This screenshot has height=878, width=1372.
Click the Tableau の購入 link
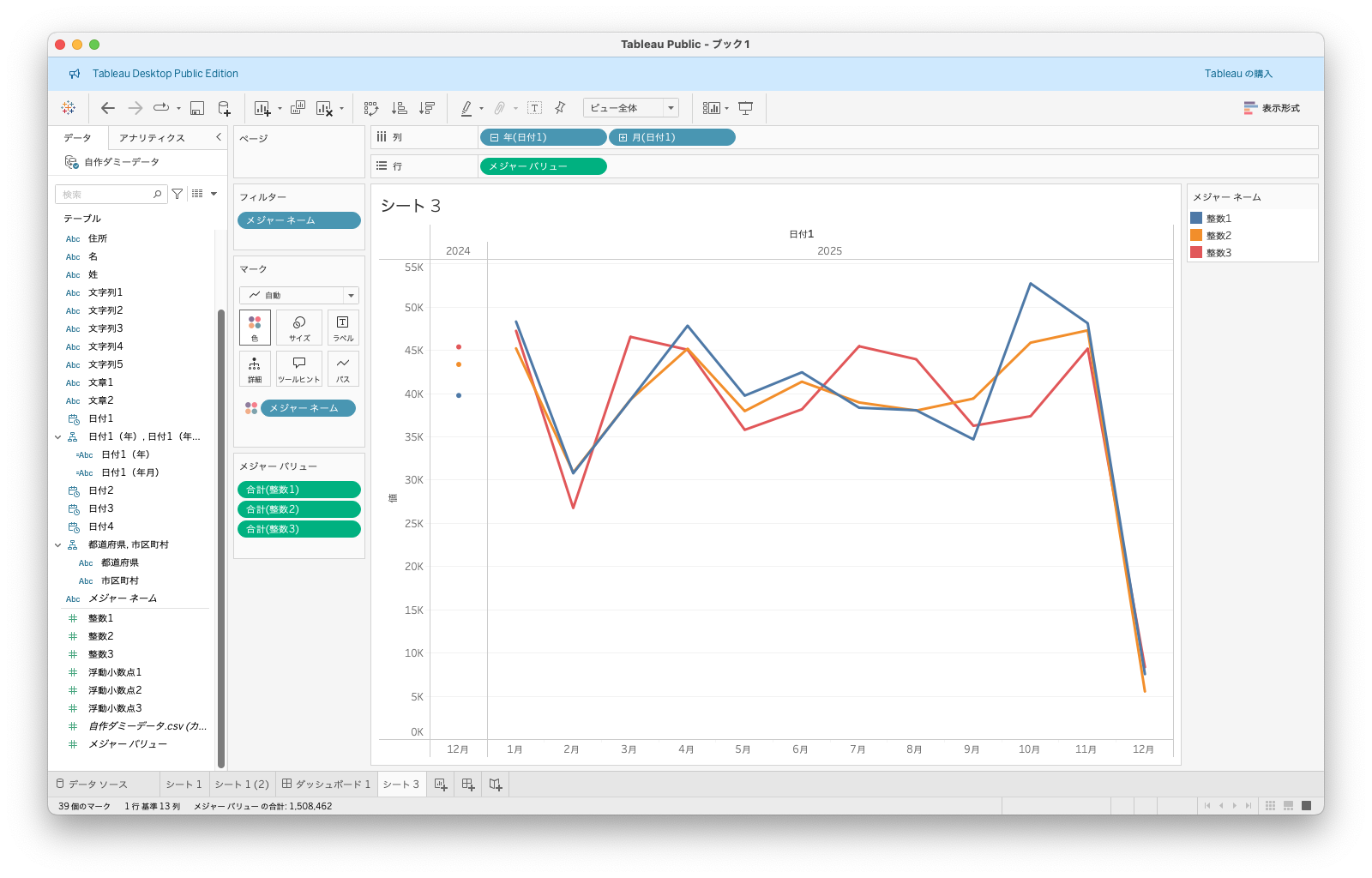tap(1237, 74)
